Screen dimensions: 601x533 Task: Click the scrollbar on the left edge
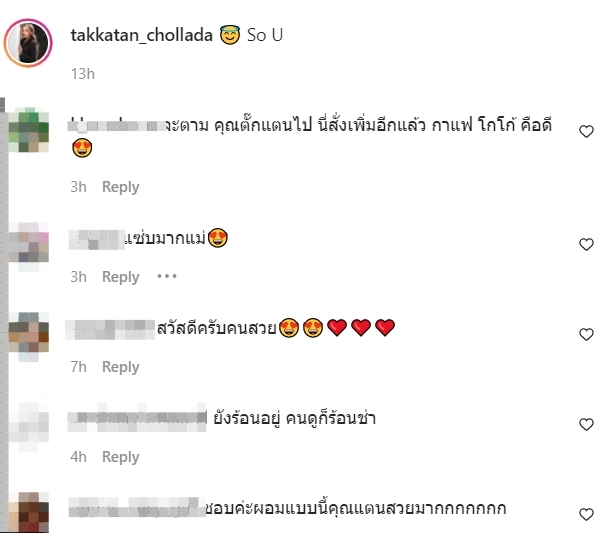[x=4, y=314]
